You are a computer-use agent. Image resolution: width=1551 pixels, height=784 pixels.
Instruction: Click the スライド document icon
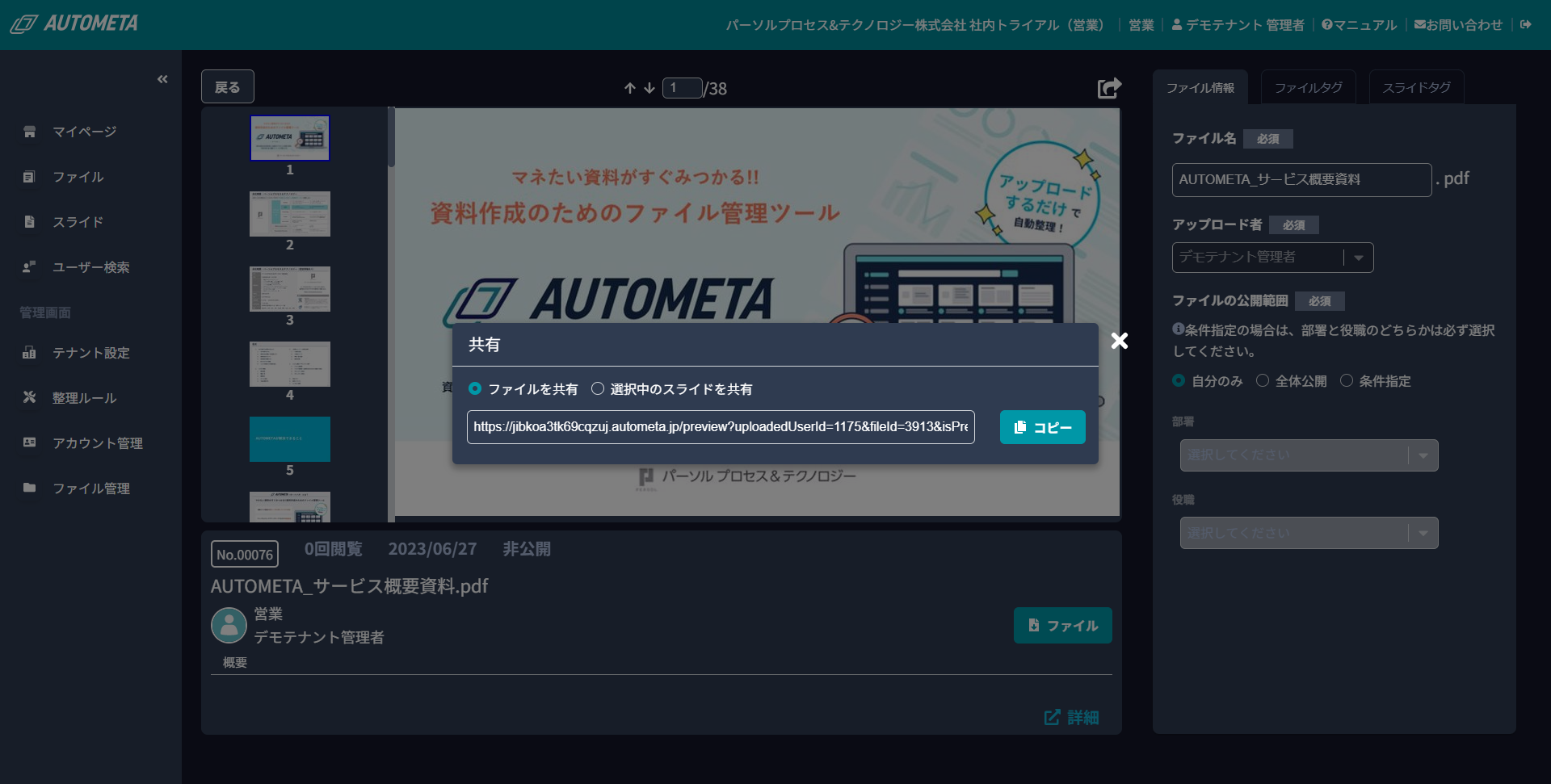point(29,221)
